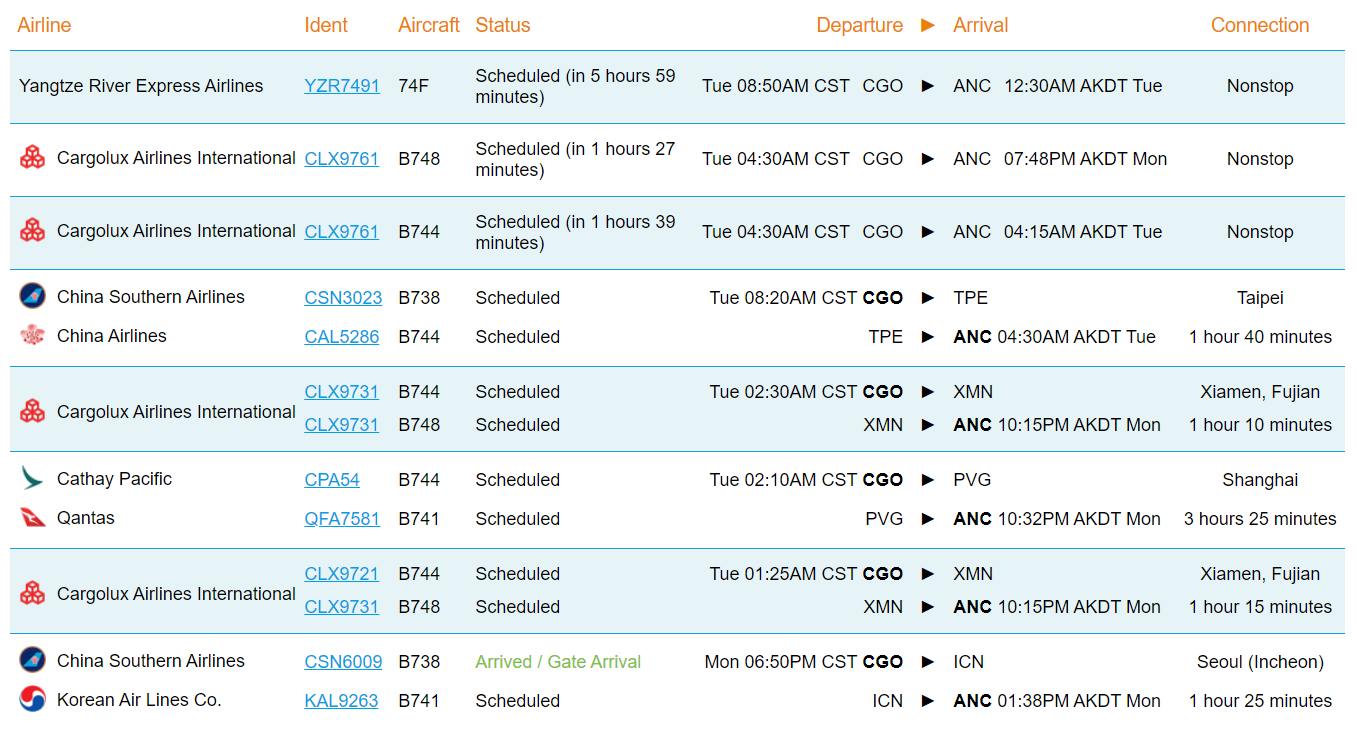Click the China Southern logo beside CSN3023
1357x735 pixels.
coord(33,296)
